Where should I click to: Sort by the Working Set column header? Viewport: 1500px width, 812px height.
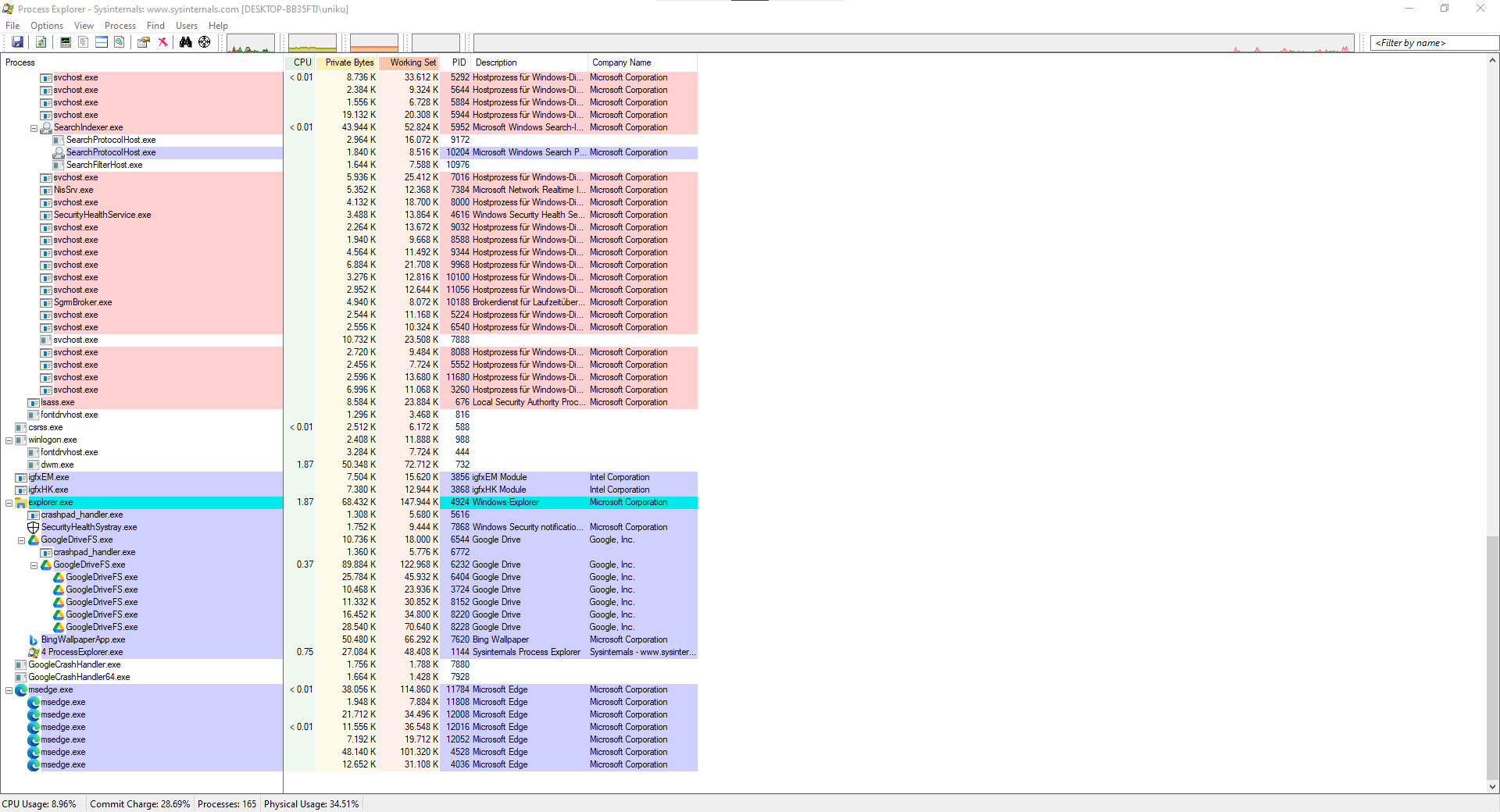(x=409, y=62)
